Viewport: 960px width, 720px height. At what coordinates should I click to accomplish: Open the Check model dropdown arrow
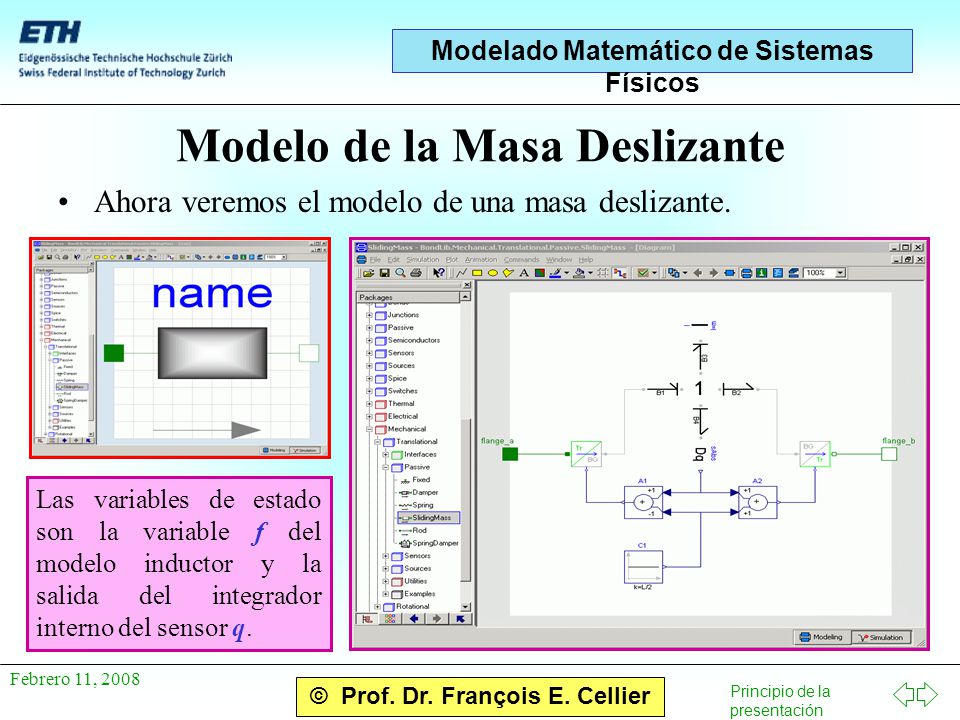[654, 273]
